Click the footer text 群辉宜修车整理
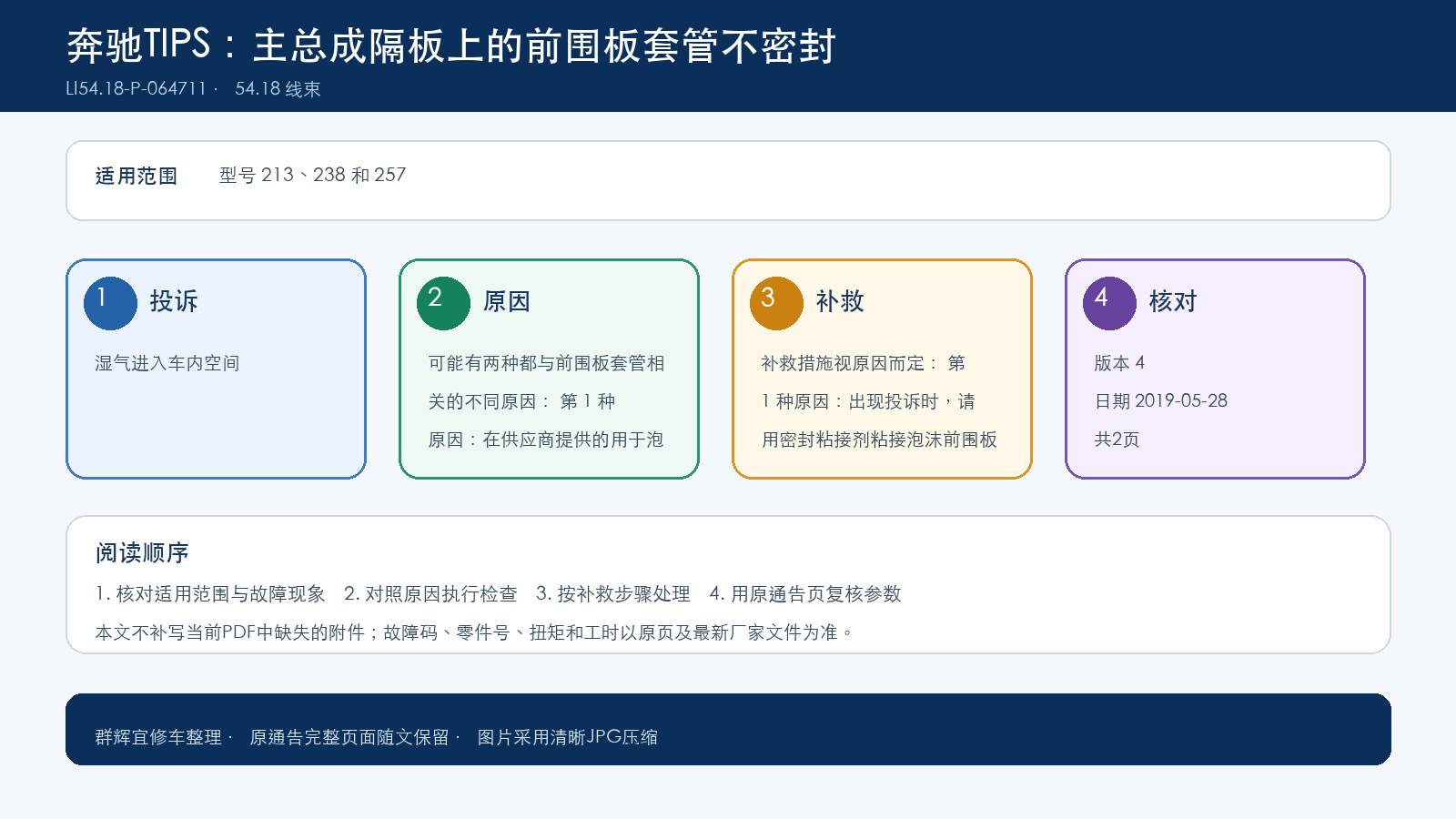 158,737
